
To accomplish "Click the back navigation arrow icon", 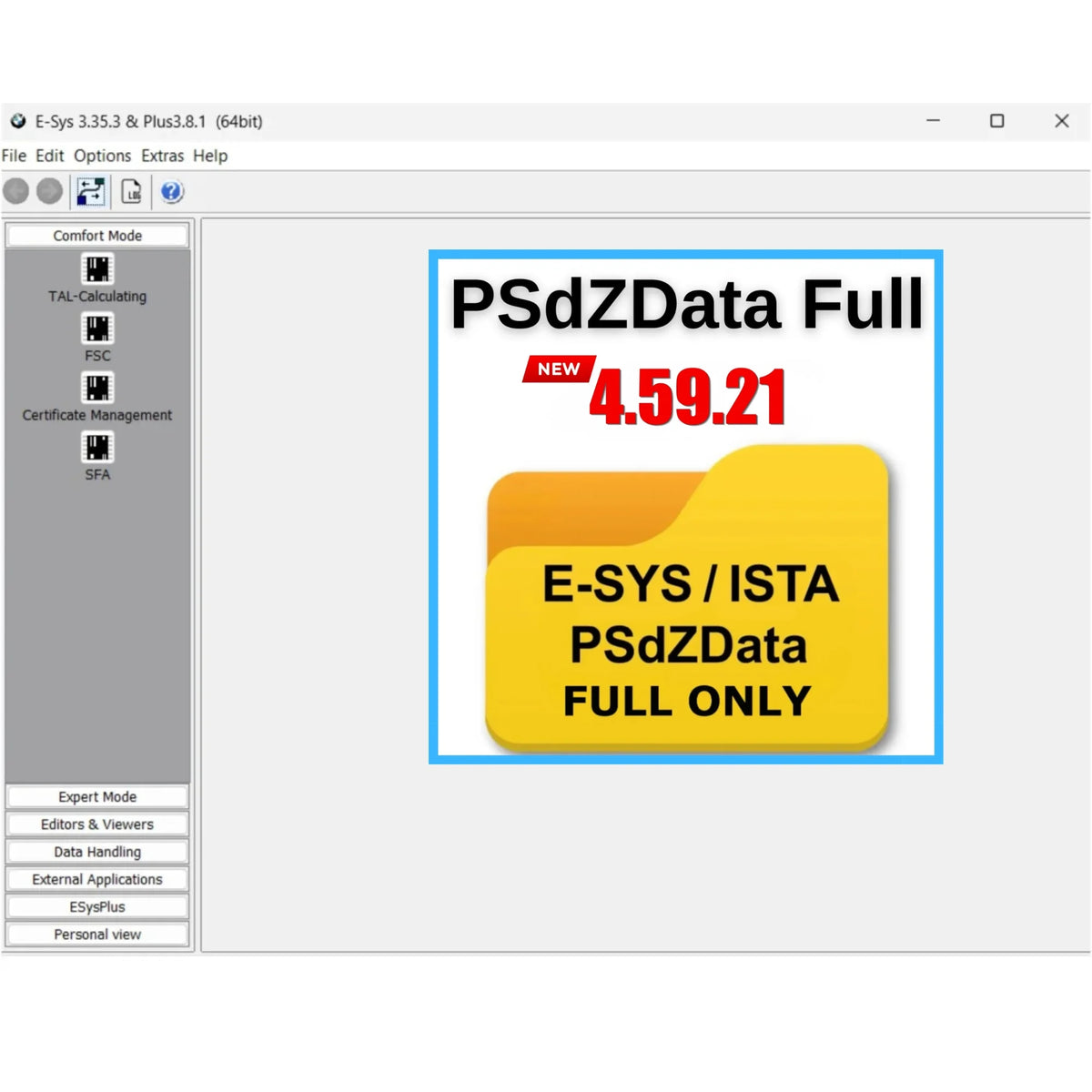I will [x=16, y=191].
